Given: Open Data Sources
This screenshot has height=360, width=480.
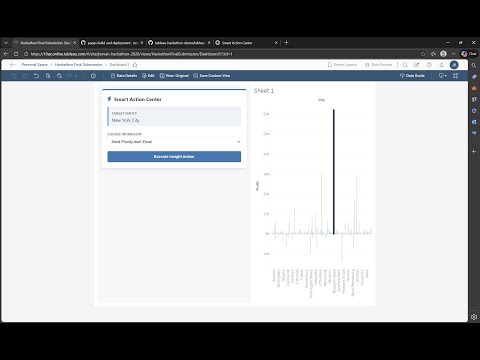Looking at the screenshot, I should coord(378,65).
